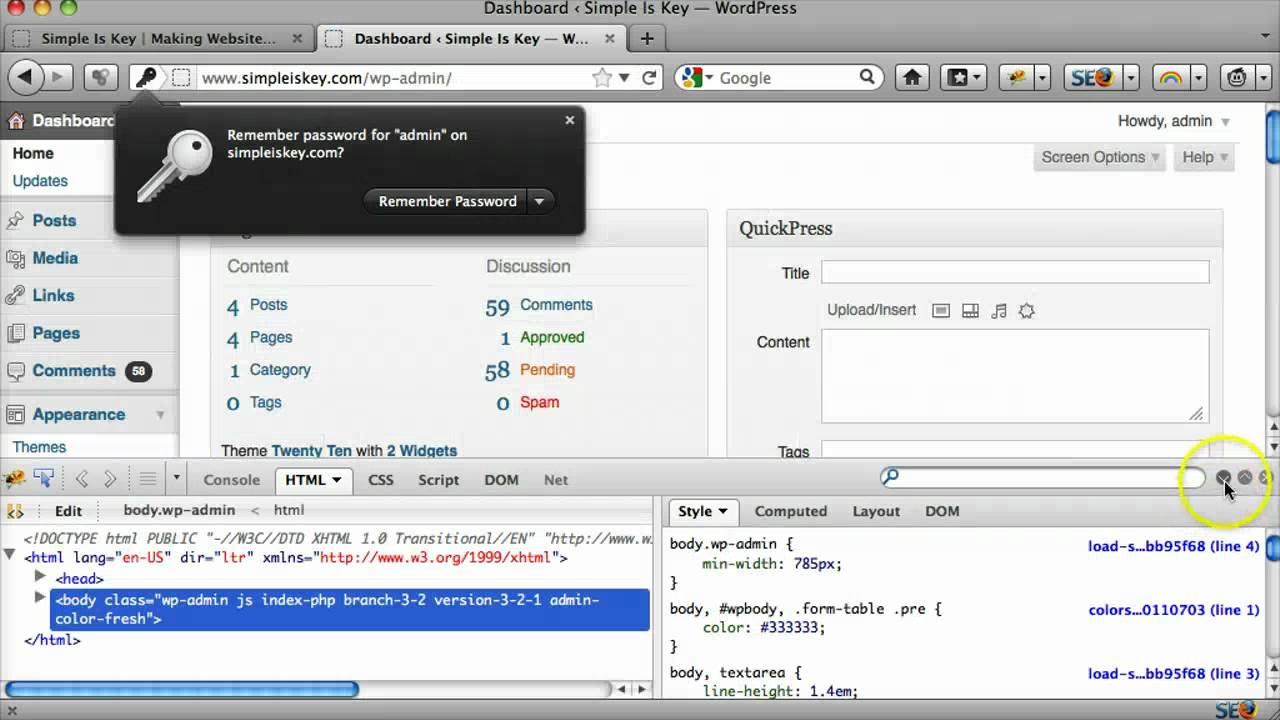The width and height of the screenshot is (1280, 720).
Task: Activate Firebug's inspect element pointer tool
Action: 43,479
